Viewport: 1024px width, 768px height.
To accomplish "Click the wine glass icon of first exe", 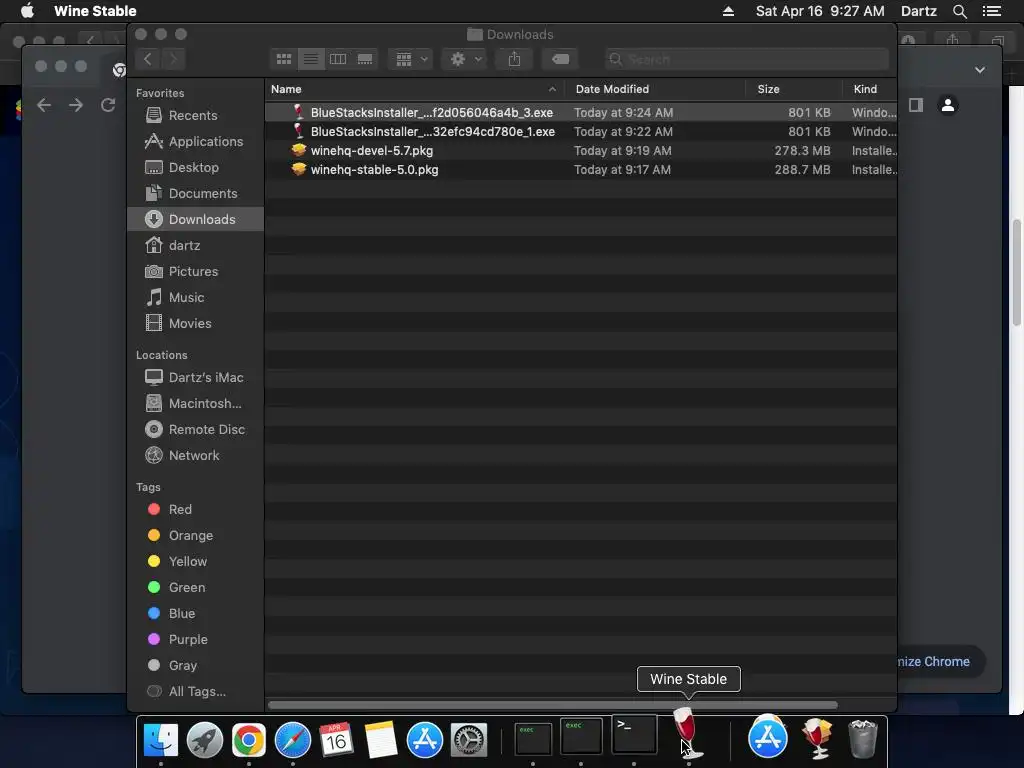I will [x=298, y=112].
